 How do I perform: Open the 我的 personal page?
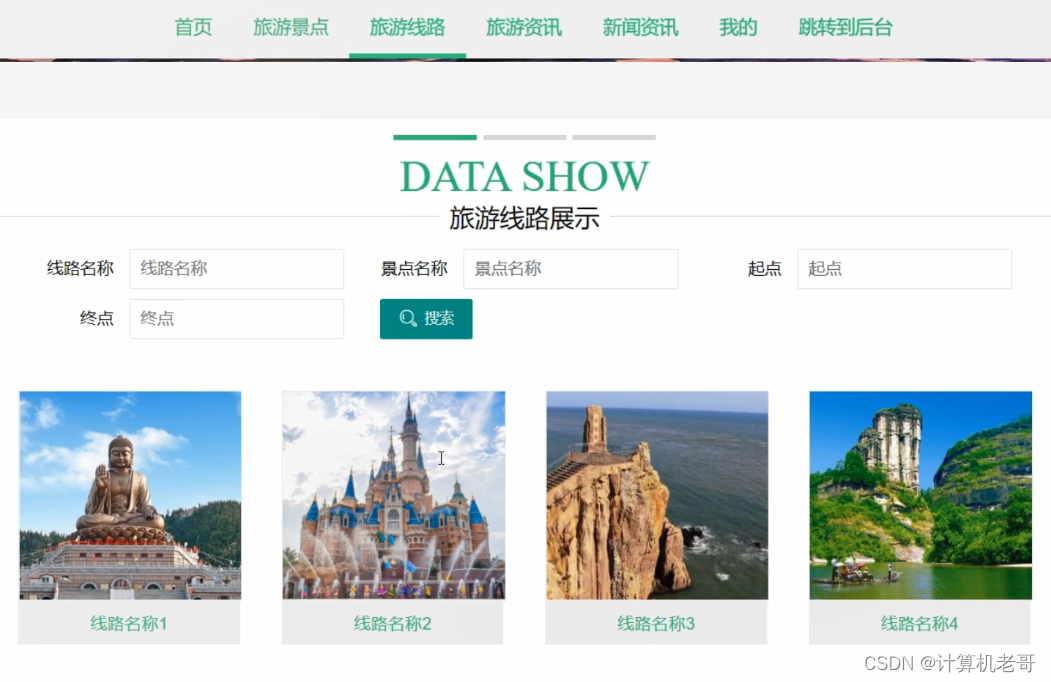tap(737, 27)
